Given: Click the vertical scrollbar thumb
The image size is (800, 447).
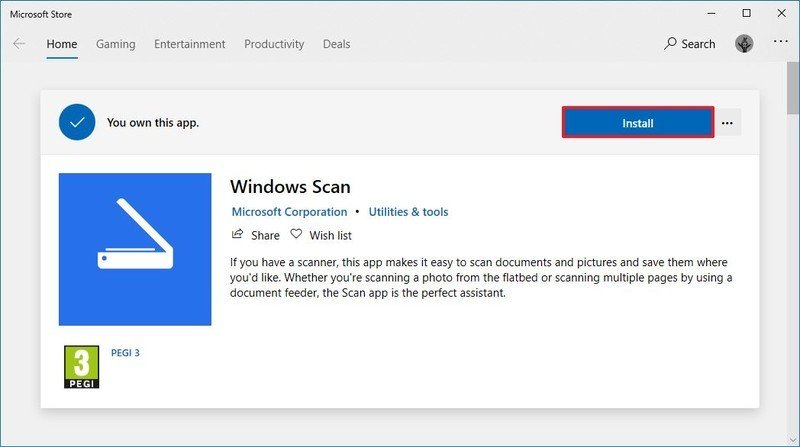Looking at the screenshot, I should pos(793,88).
